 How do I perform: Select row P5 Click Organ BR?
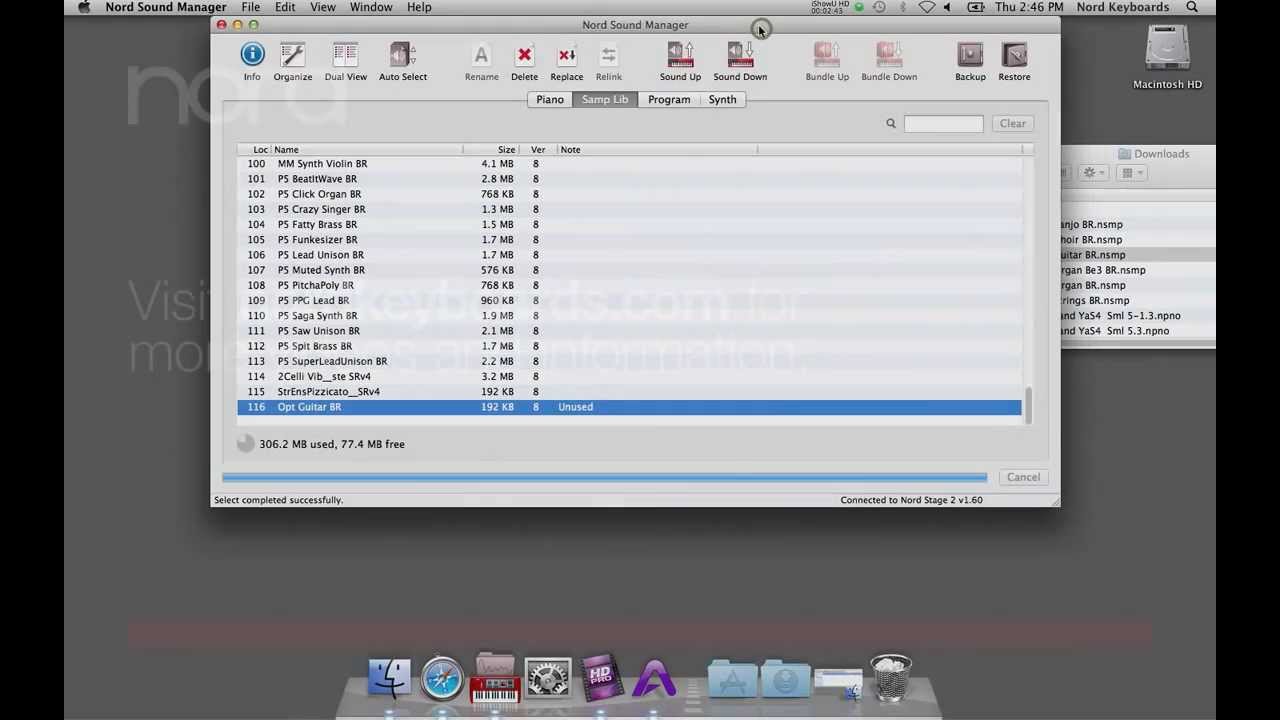(x=629, y=194)
